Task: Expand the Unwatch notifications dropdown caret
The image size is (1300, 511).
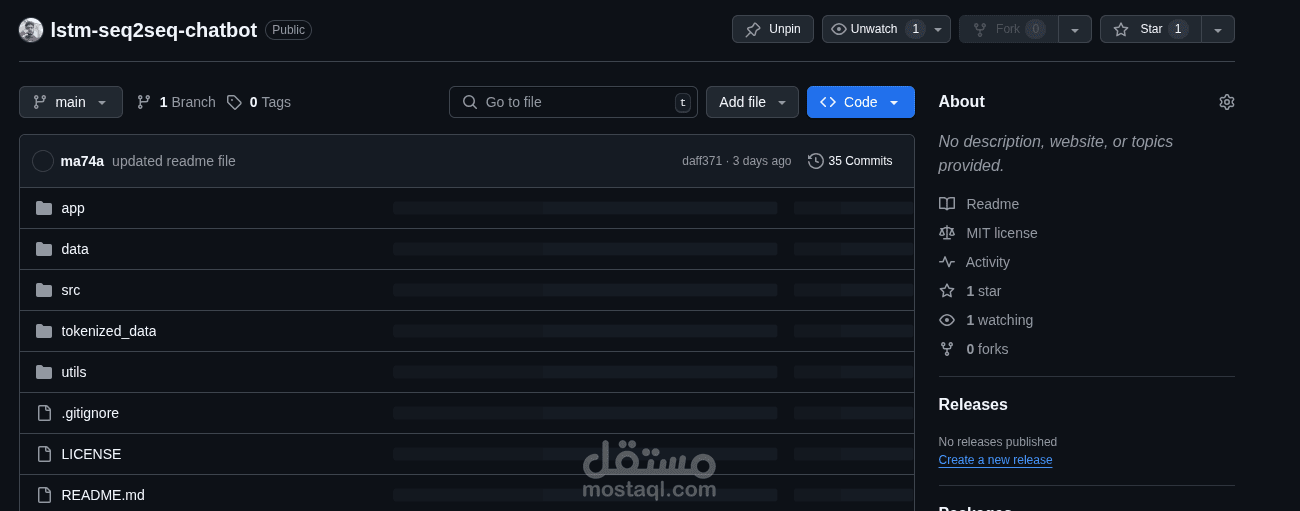Action: pos(938,29)
